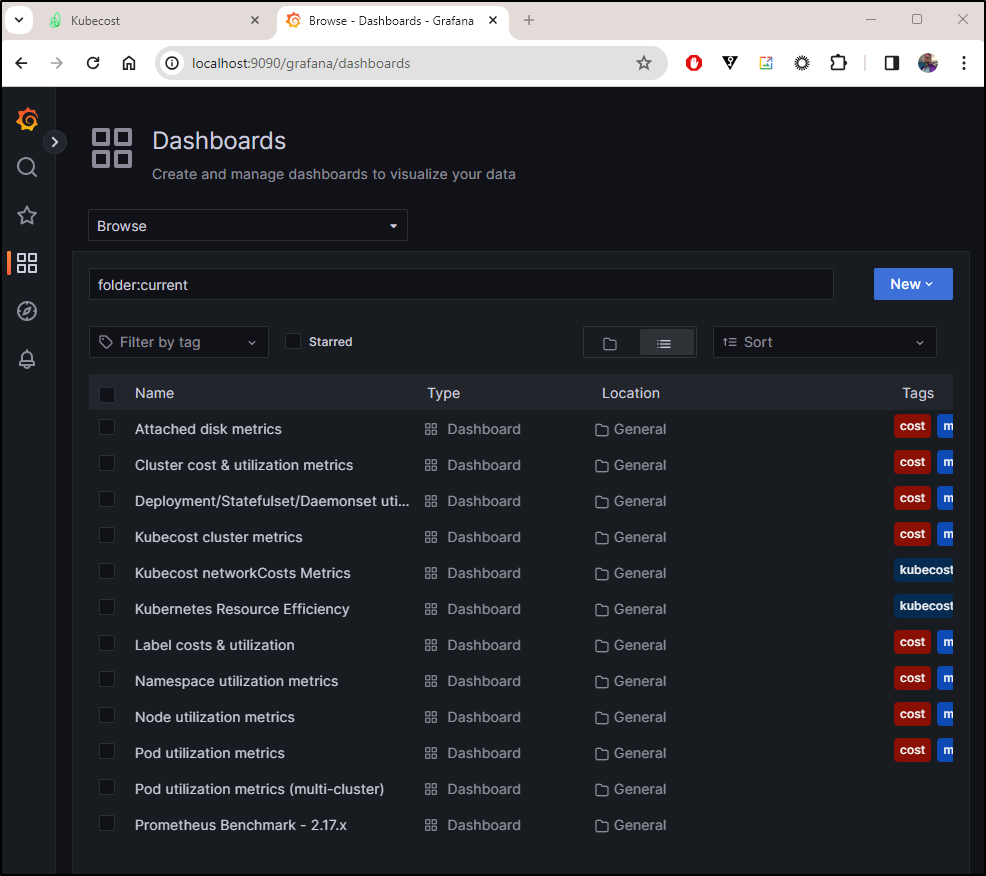This screenshot has width=986, height=876.
Task: Open the Namespace utilization metrics dashboard
Action: click(236, 681)
